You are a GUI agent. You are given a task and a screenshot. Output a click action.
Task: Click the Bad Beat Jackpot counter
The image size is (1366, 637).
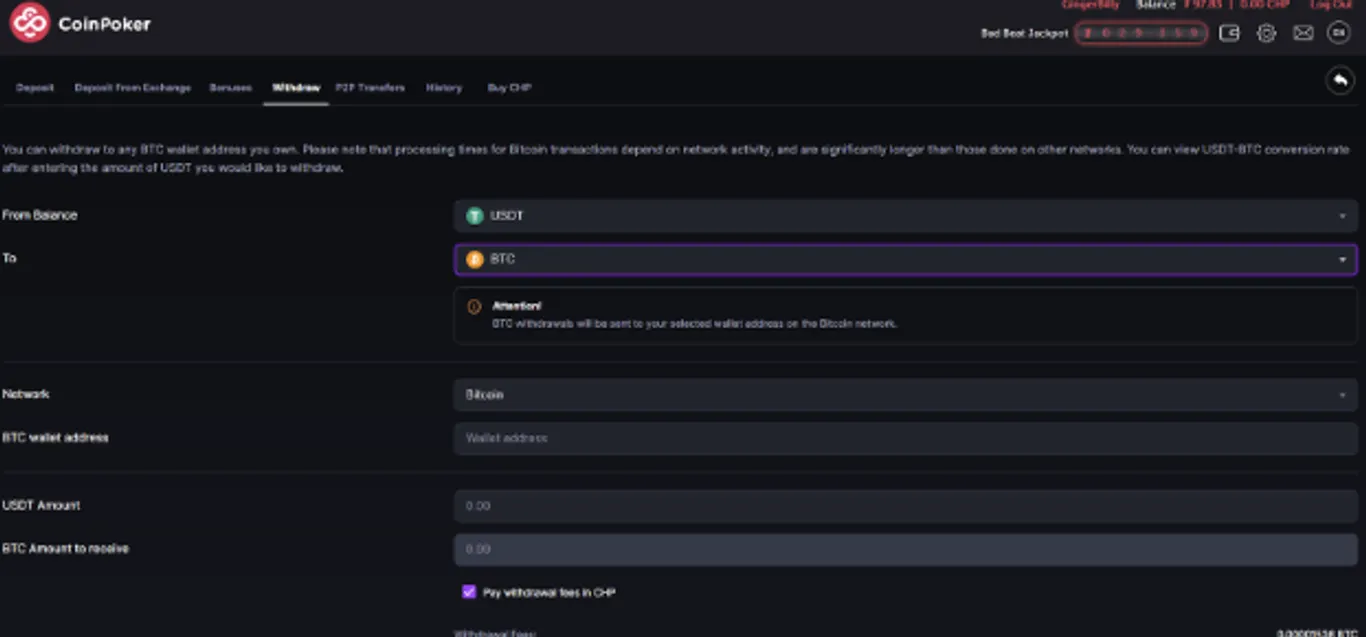tap(1141, 33)
